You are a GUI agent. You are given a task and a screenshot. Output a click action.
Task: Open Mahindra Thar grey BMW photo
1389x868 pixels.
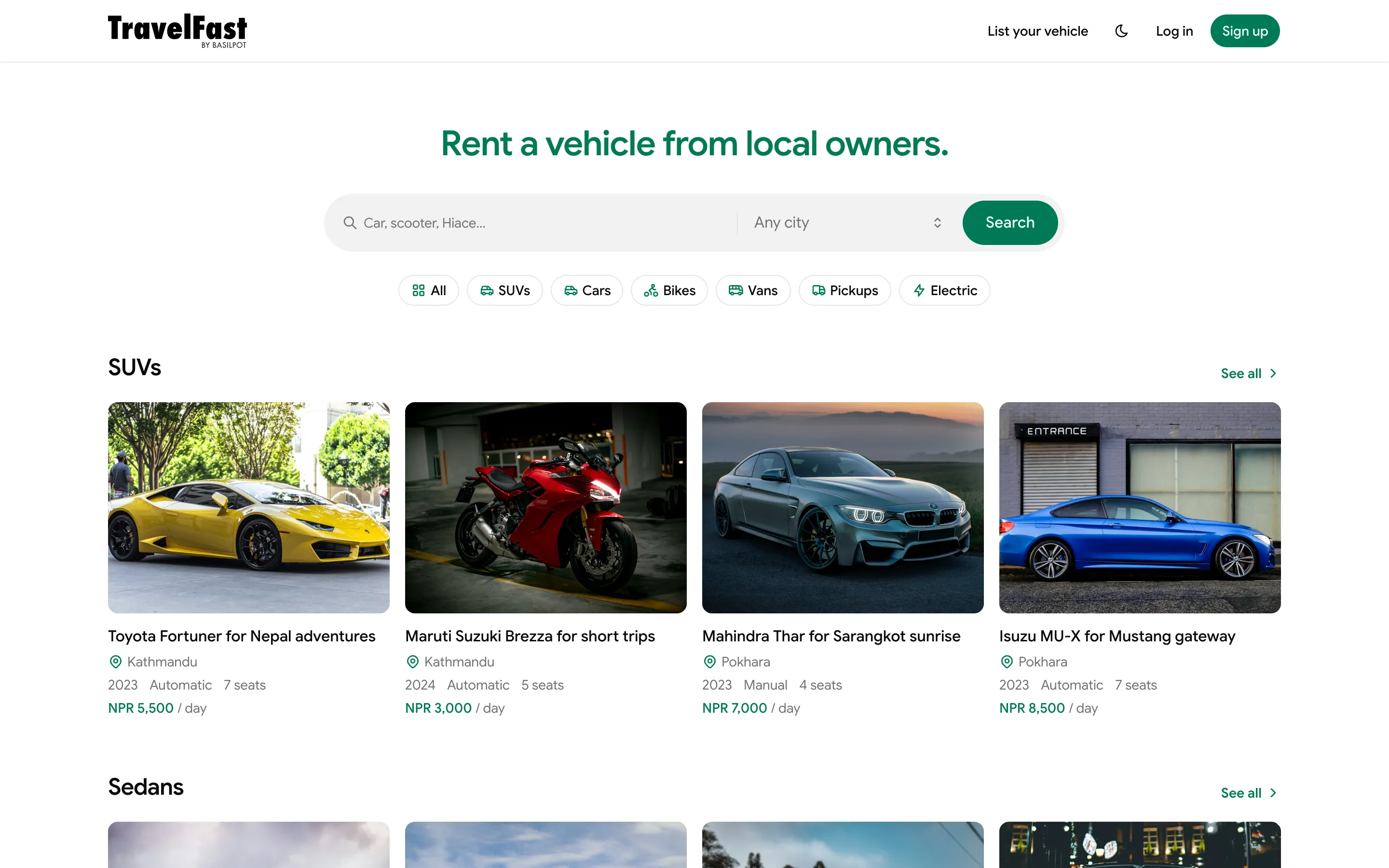[843, 507]
